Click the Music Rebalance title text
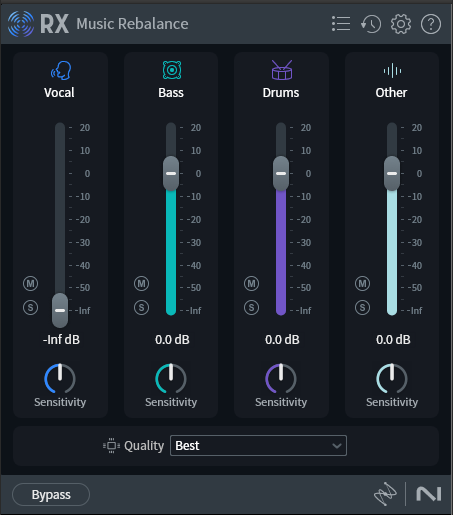 click(132, 24)
